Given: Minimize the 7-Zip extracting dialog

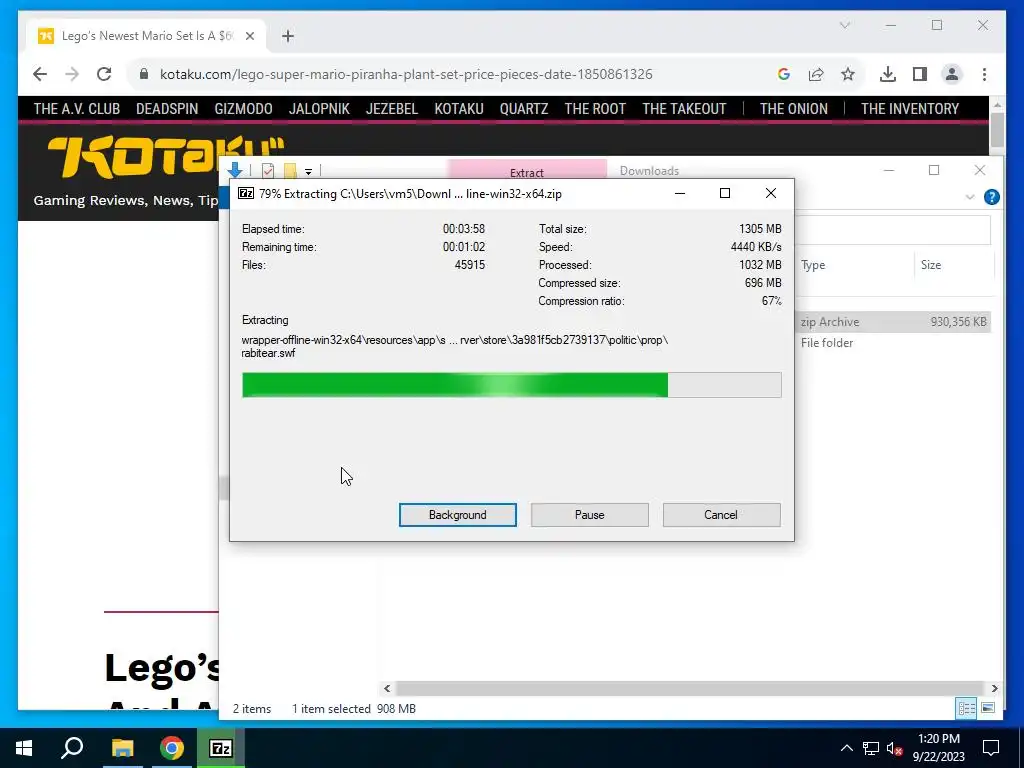Looking at the screenshot, I should point(680,193).
